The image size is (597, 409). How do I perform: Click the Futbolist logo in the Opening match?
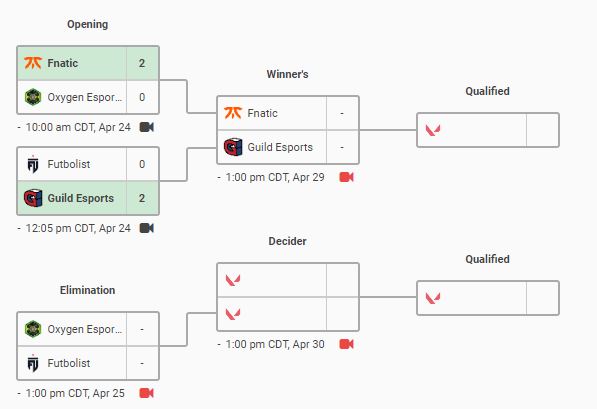click(33, 164)
